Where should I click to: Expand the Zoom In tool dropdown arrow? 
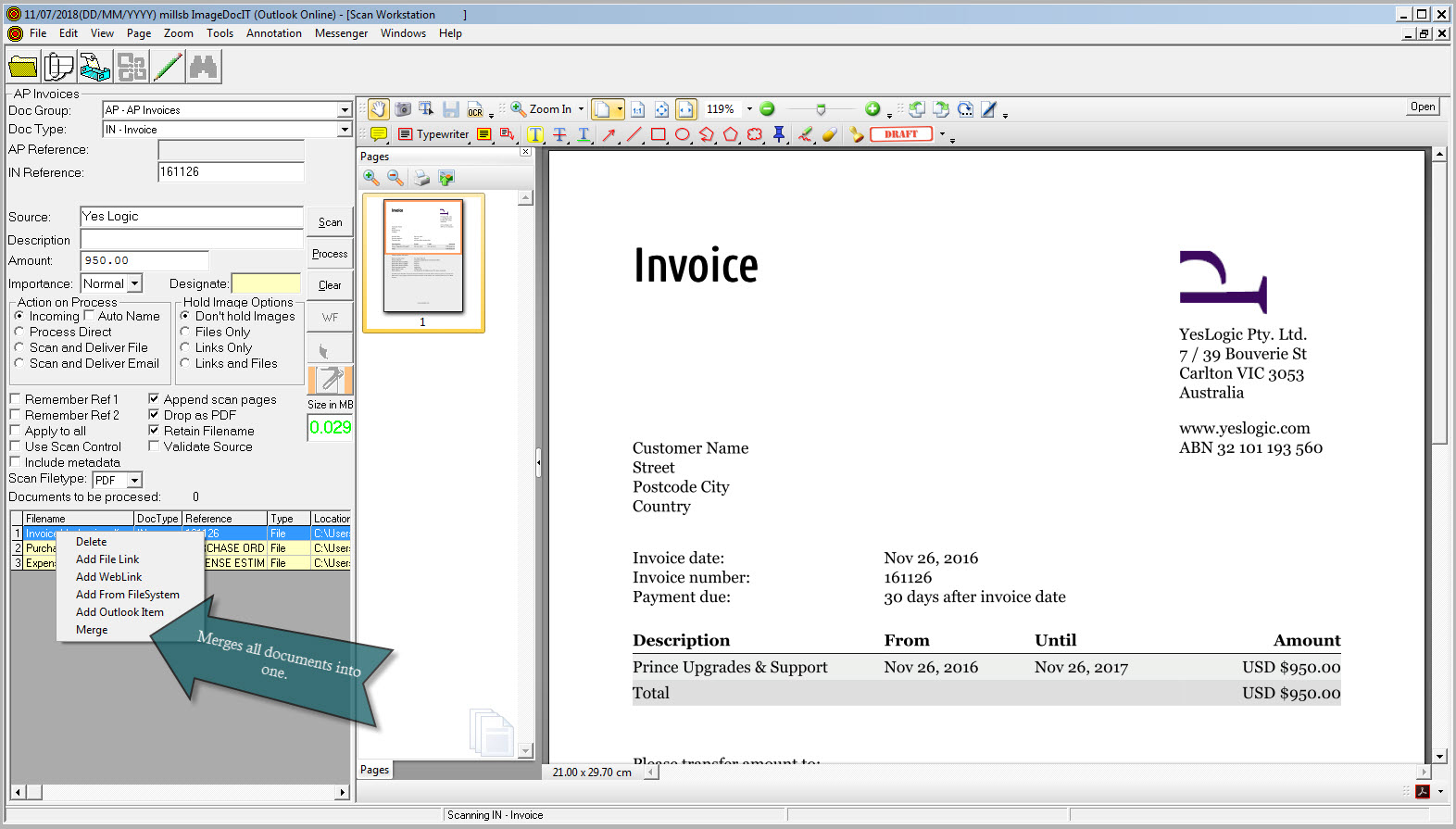(582, 109)
